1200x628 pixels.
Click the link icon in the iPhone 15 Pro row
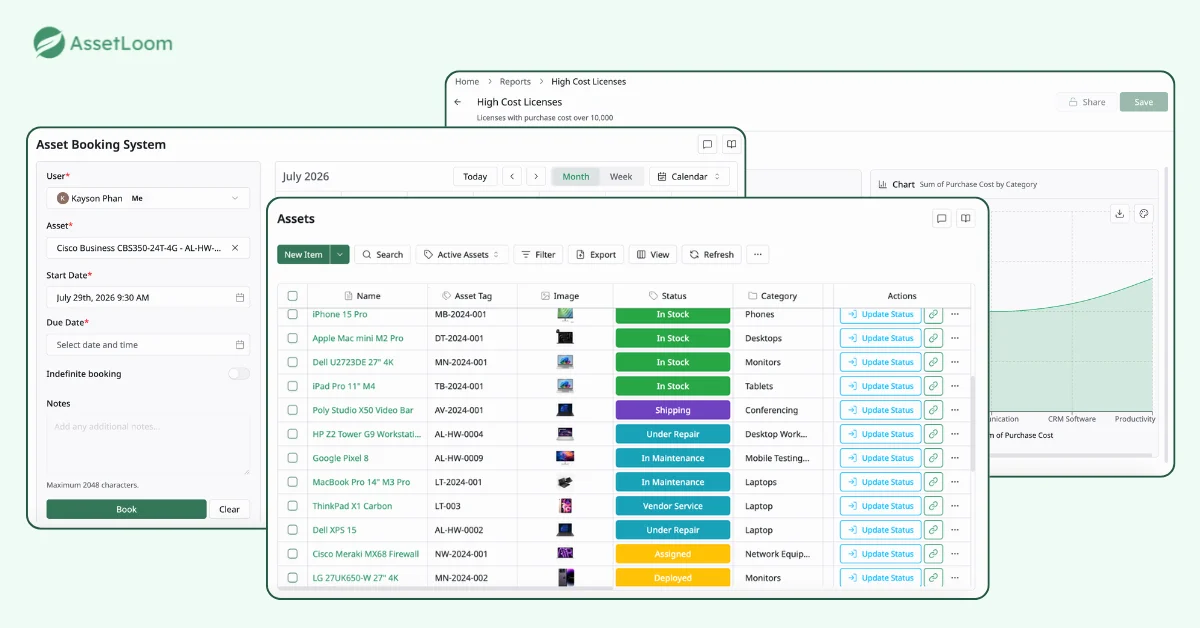(x=933, y=314)
